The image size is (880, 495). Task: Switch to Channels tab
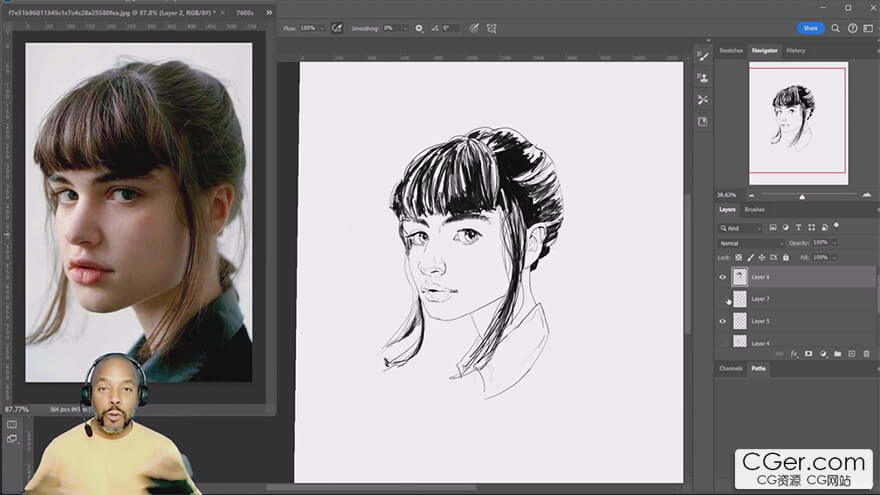[731, 369]
